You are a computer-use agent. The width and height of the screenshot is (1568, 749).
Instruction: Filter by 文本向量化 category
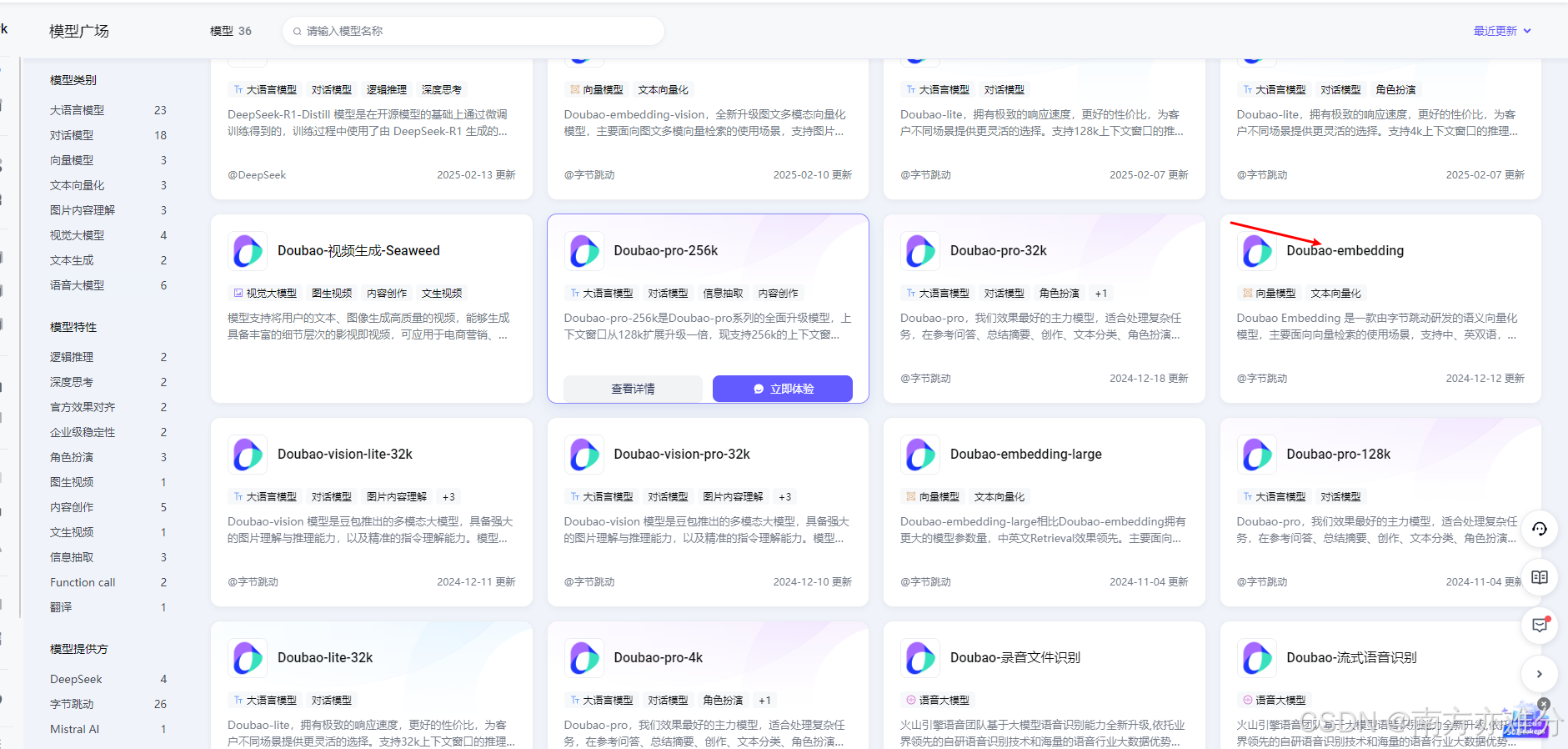coord(108,185)
